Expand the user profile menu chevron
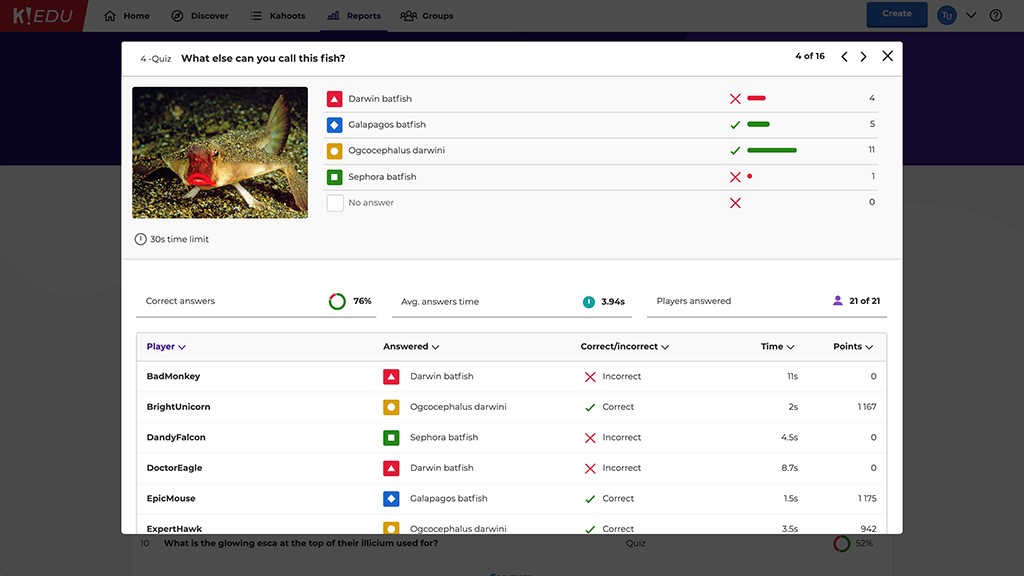This screenshot has height=576, width=1024. pos(970,15)
